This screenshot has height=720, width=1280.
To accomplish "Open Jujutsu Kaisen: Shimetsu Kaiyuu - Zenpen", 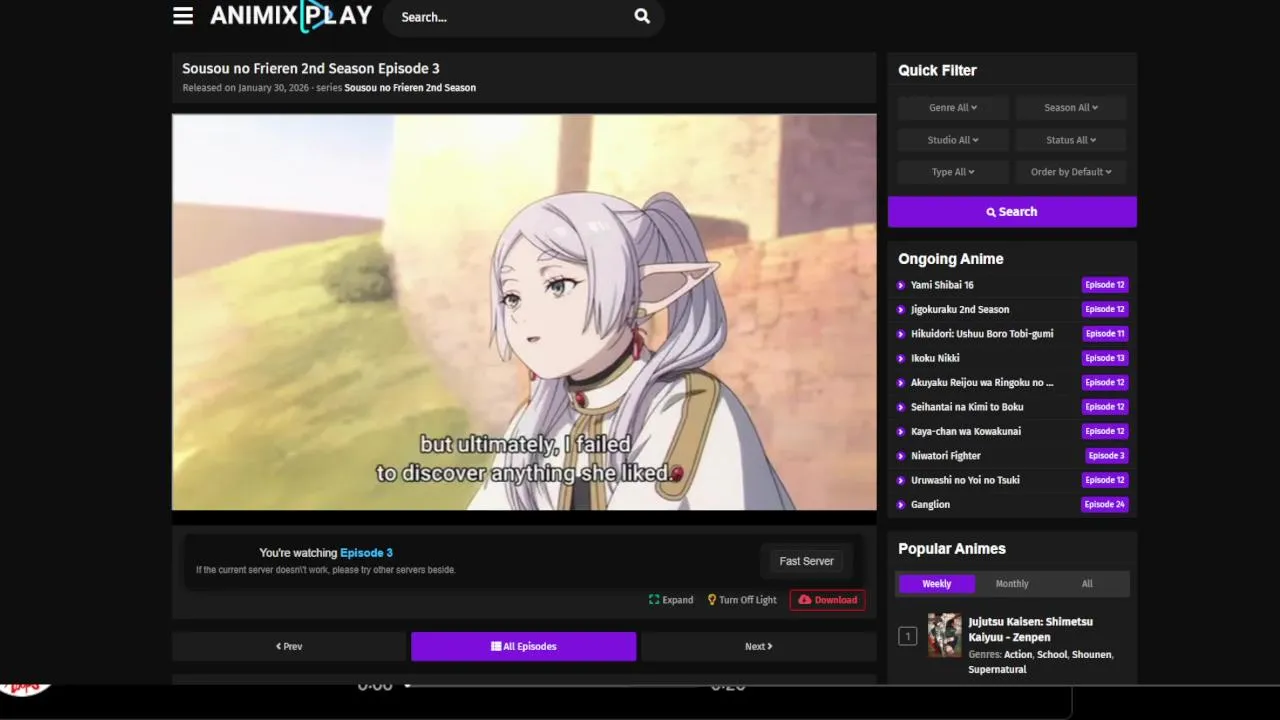I will (x=1031, y=629).
